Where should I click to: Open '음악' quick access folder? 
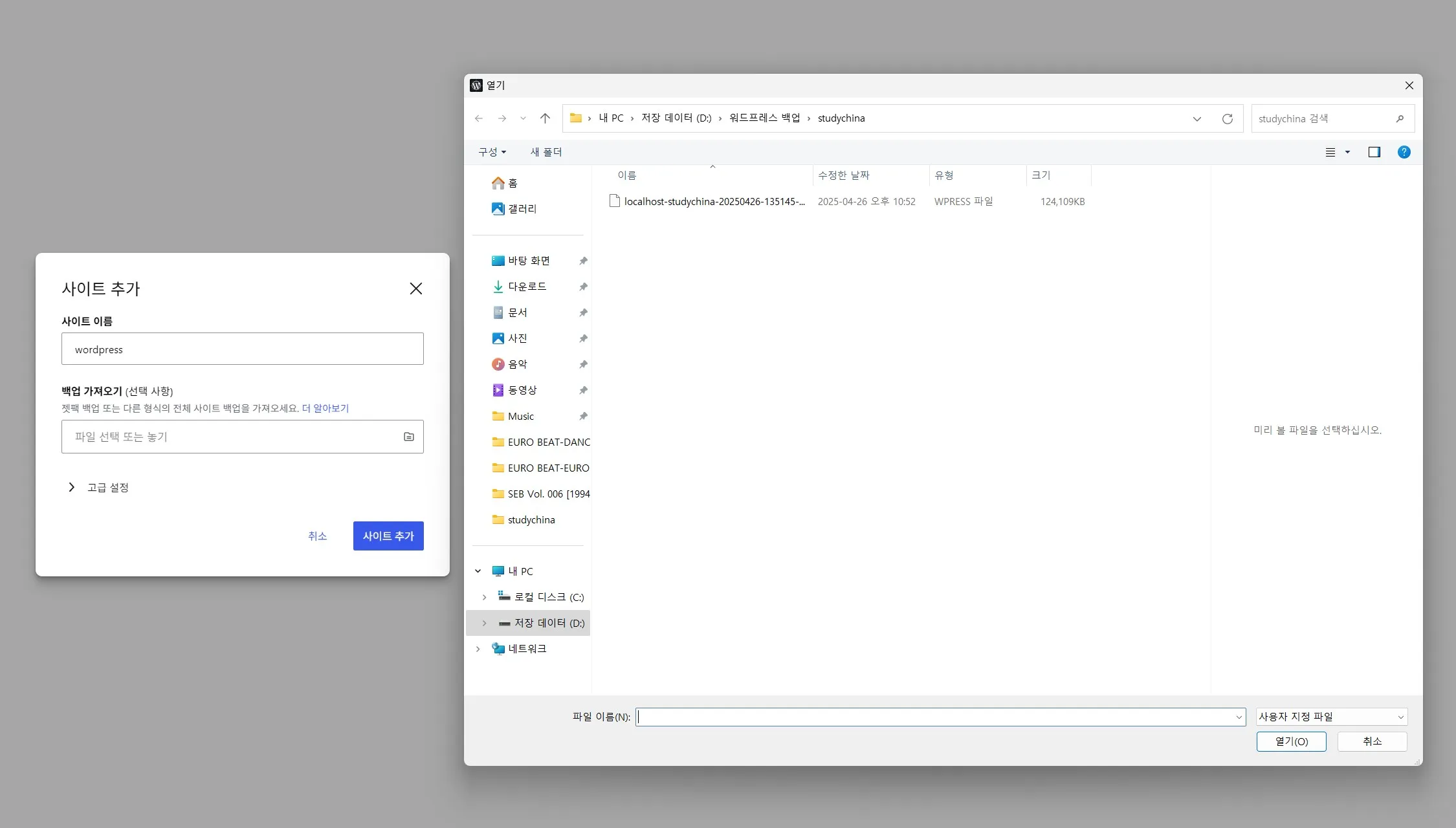511,364
